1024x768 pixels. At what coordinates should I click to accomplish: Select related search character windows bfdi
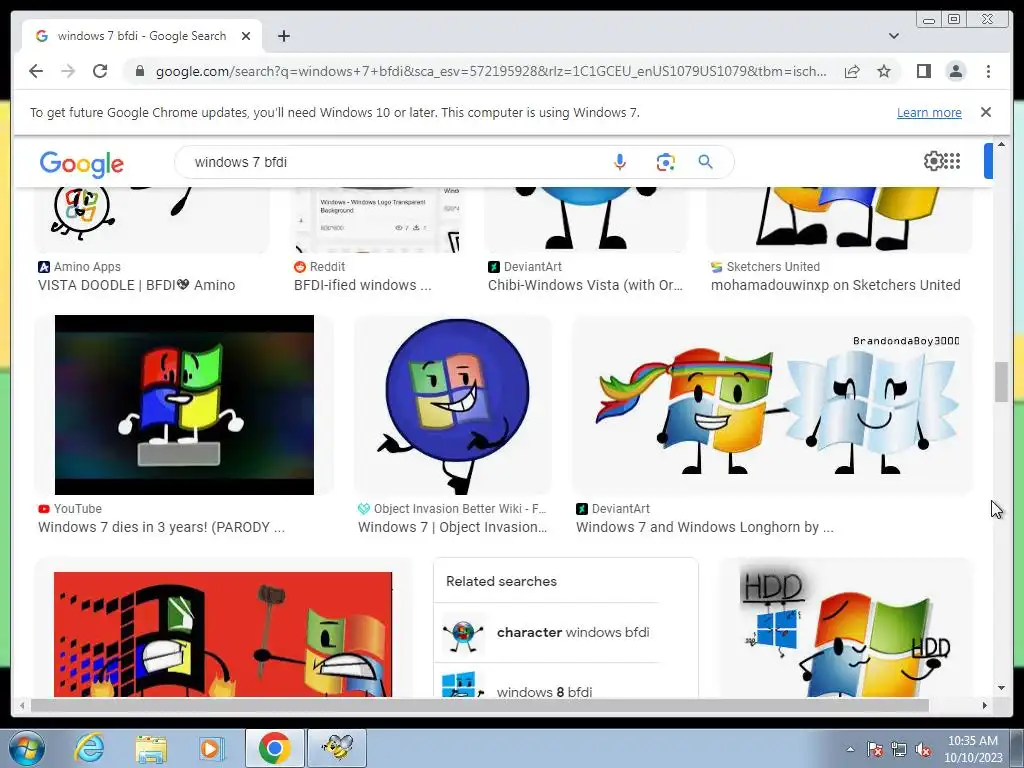[x=551, y=632]
